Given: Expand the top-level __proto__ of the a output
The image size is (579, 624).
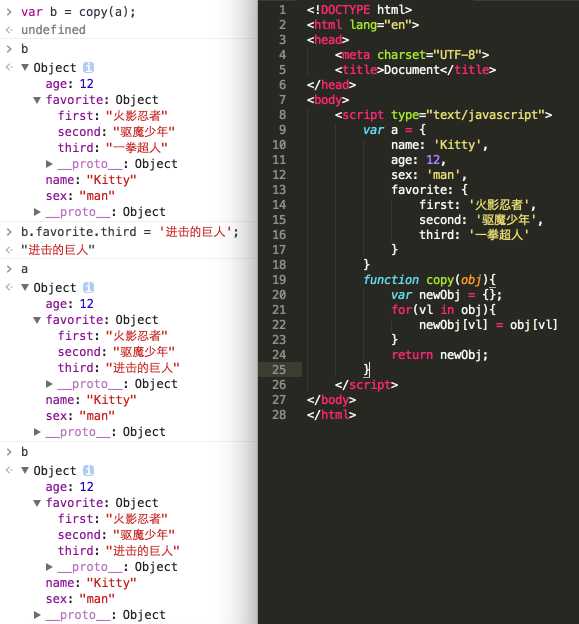Looking at the screenshot, I should coord(37,432).
